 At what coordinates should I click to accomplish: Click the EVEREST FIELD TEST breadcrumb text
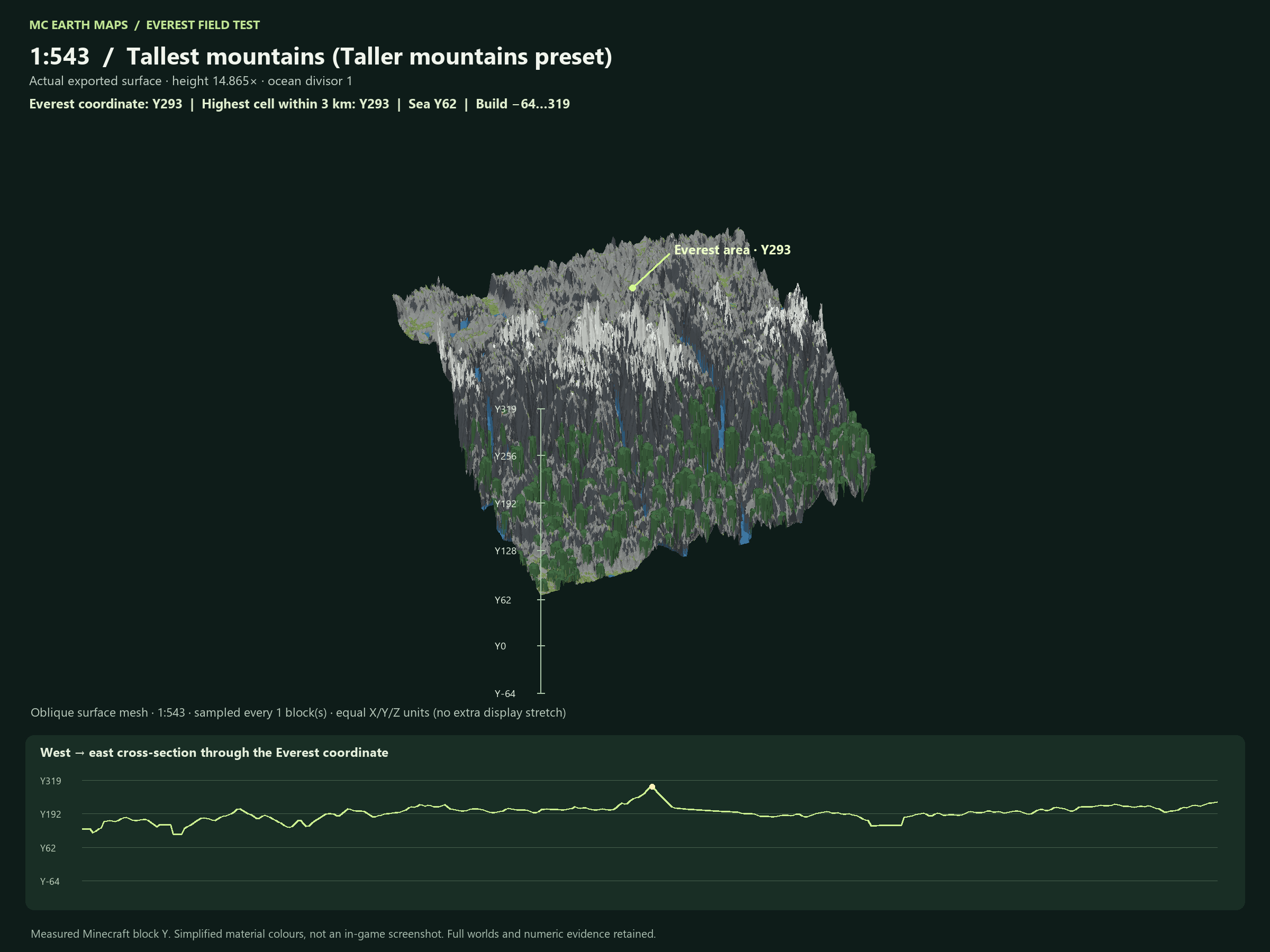coord(203,25)
